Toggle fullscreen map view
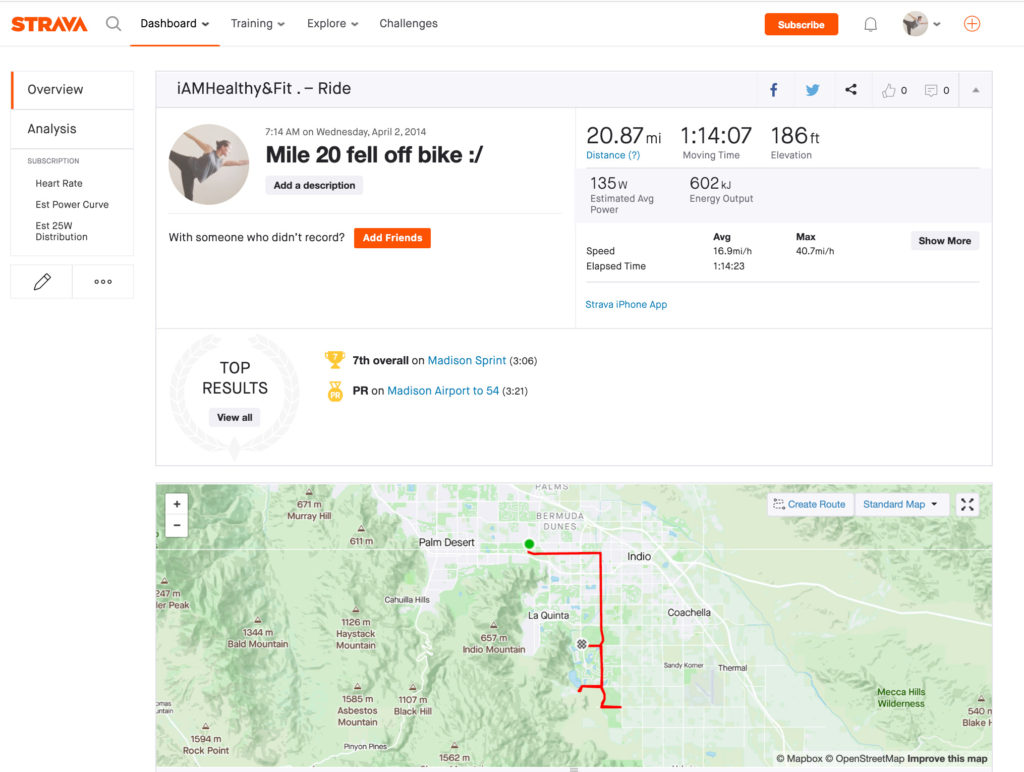Screen dimensions: 1024x772 point(967,504)
